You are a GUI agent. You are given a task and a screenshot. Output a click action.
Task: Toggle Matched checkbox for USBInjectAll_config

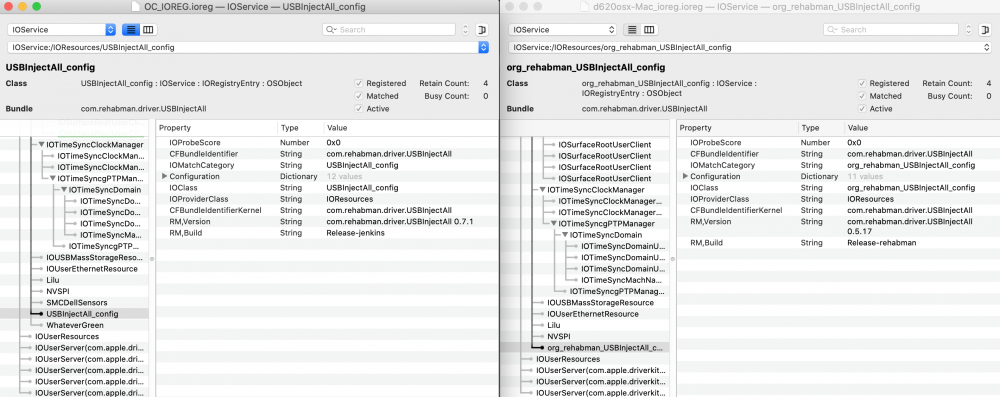tap(359, 96)
